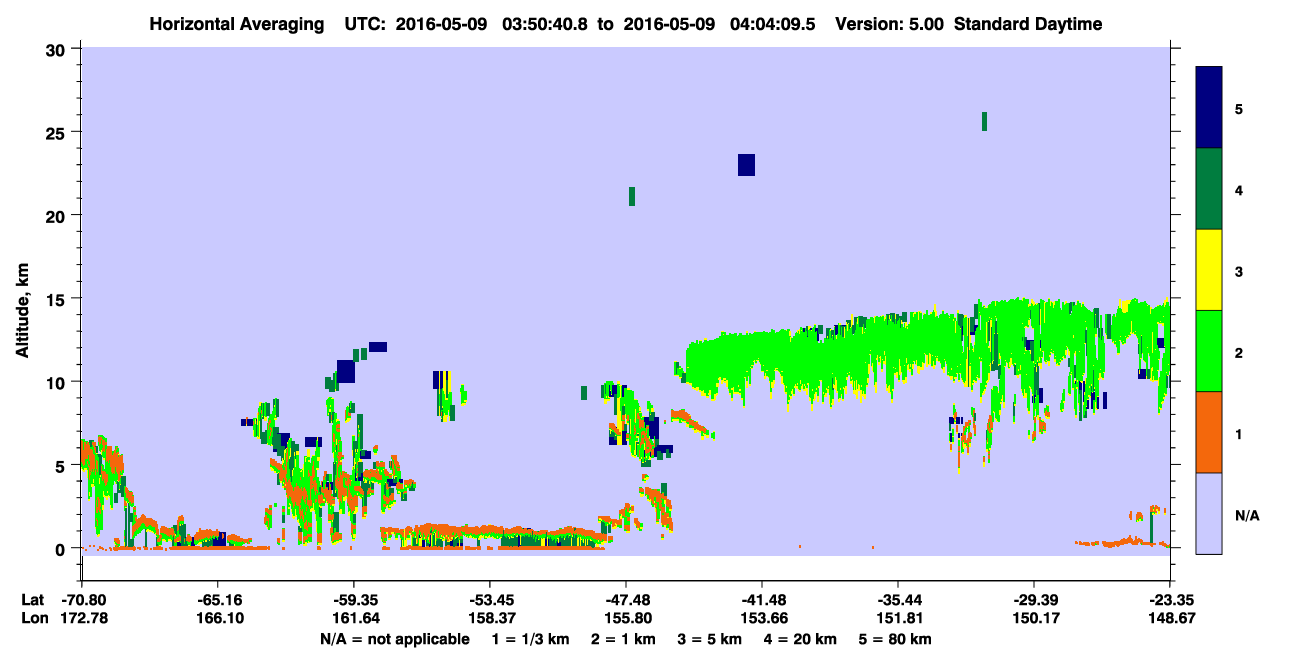Click longitude value '158.37'
The width and height of the screenshot is (1300, 667).
[x=490, y=618]
